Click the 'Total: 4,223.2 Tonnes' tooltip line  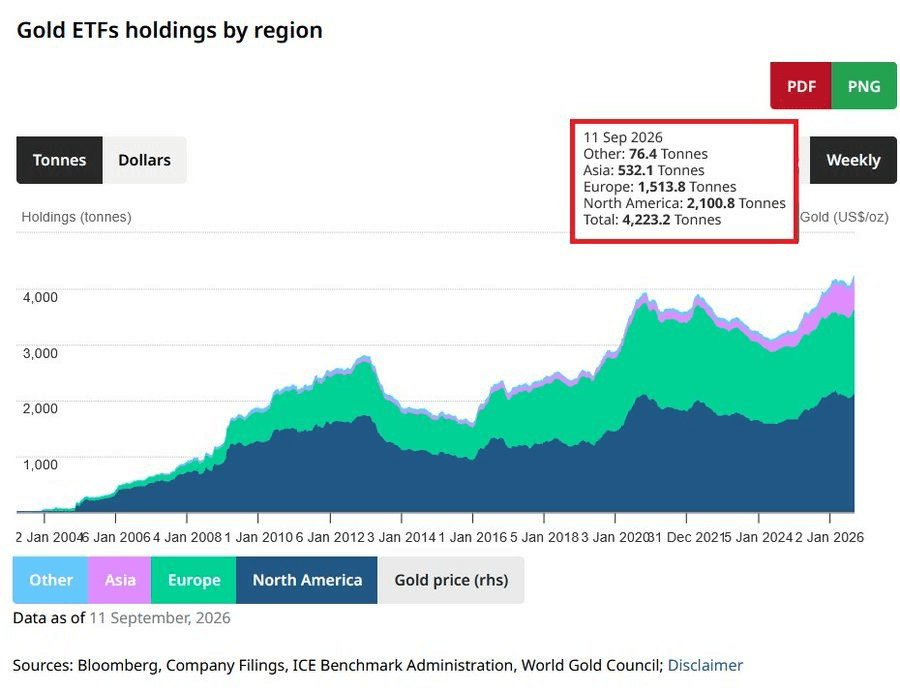point(652,220)
